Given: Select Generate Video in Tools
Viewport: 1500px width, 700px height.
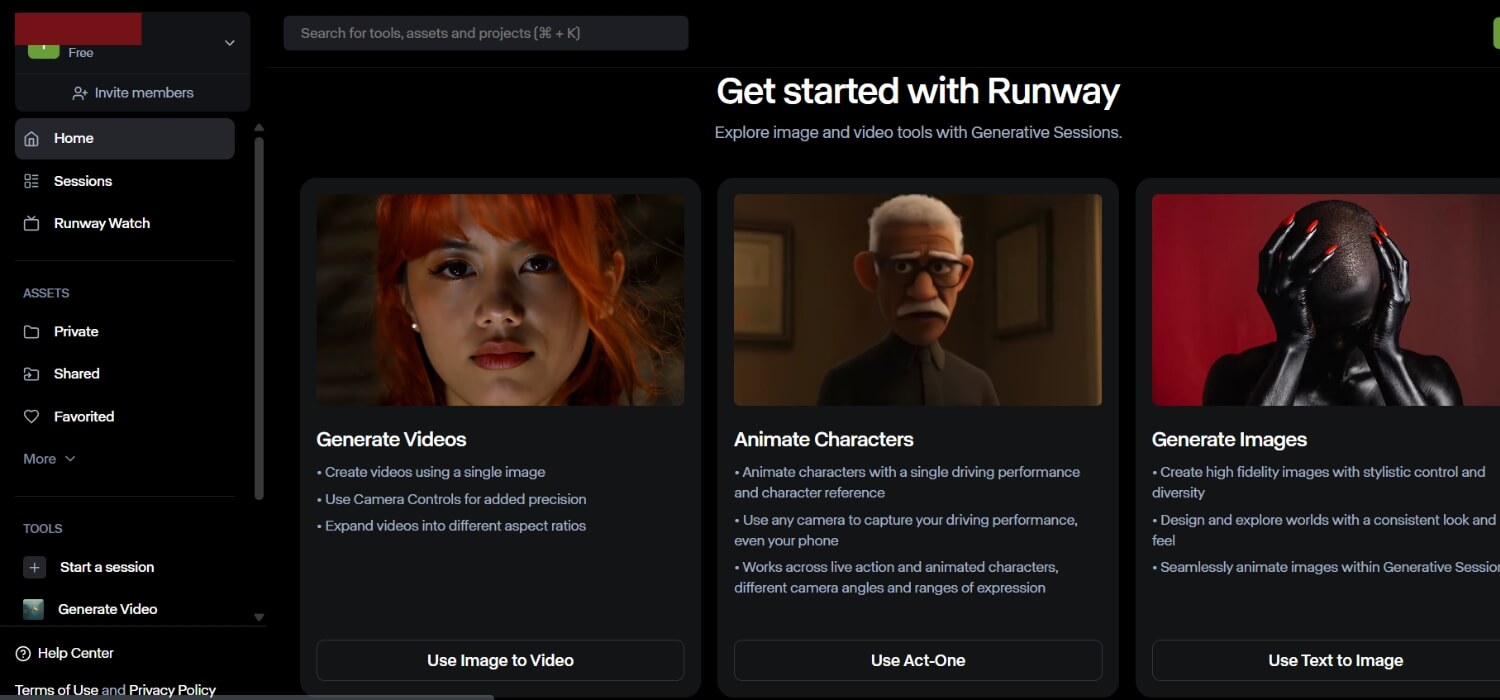Looking at the screenshot, I should 125,609.
